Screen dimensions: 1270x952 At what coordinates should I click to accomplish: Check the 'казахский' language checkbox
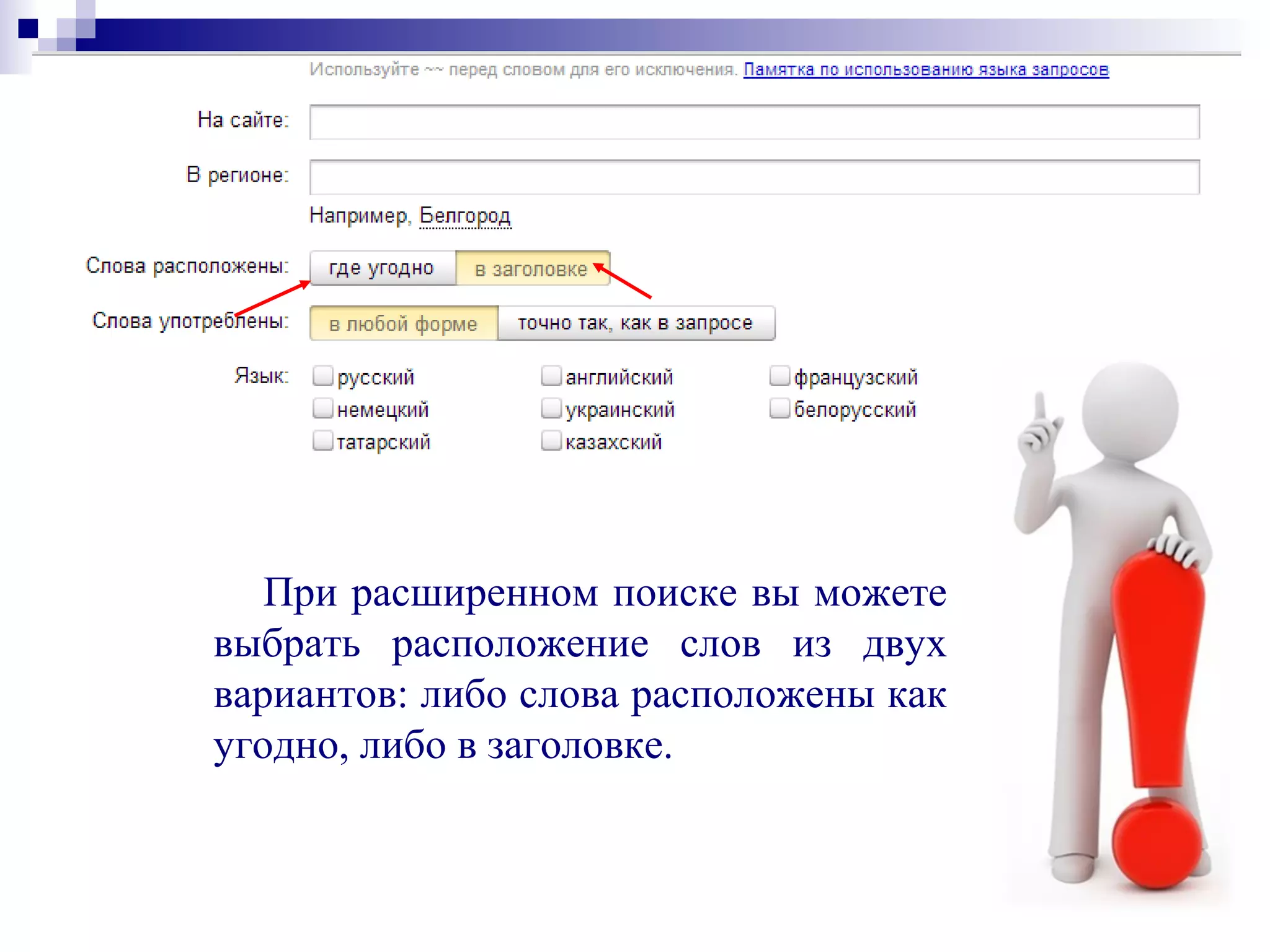(x=551, y=441)
